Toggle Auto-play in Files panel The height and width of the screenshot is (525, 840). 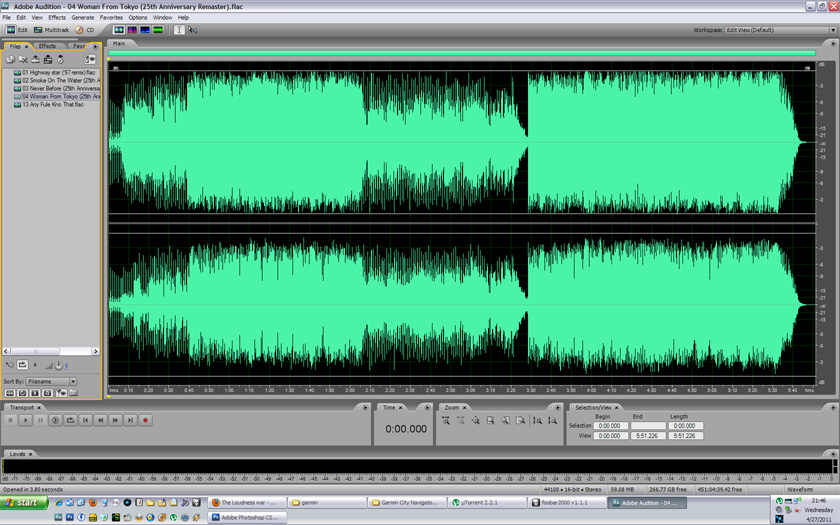[x=10, y=365]
